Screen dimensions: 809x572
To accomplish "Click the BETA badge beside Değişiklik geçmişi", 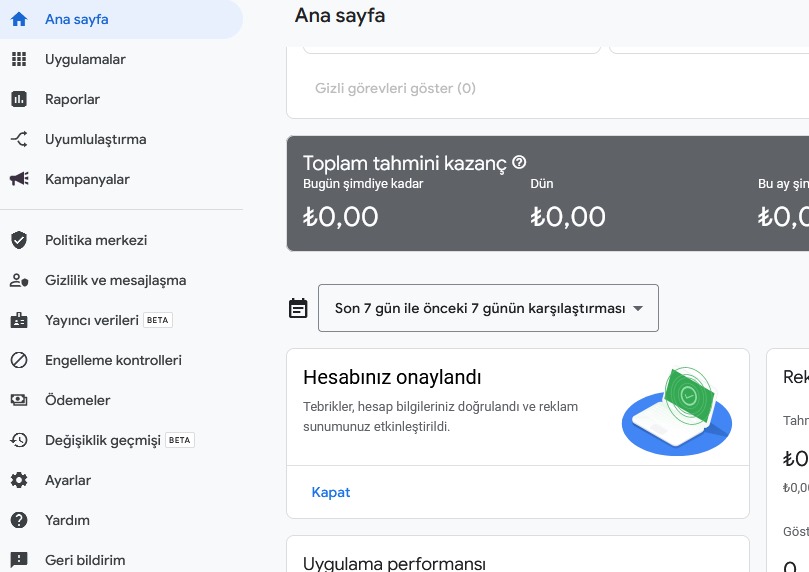I will tap(180, 440).
